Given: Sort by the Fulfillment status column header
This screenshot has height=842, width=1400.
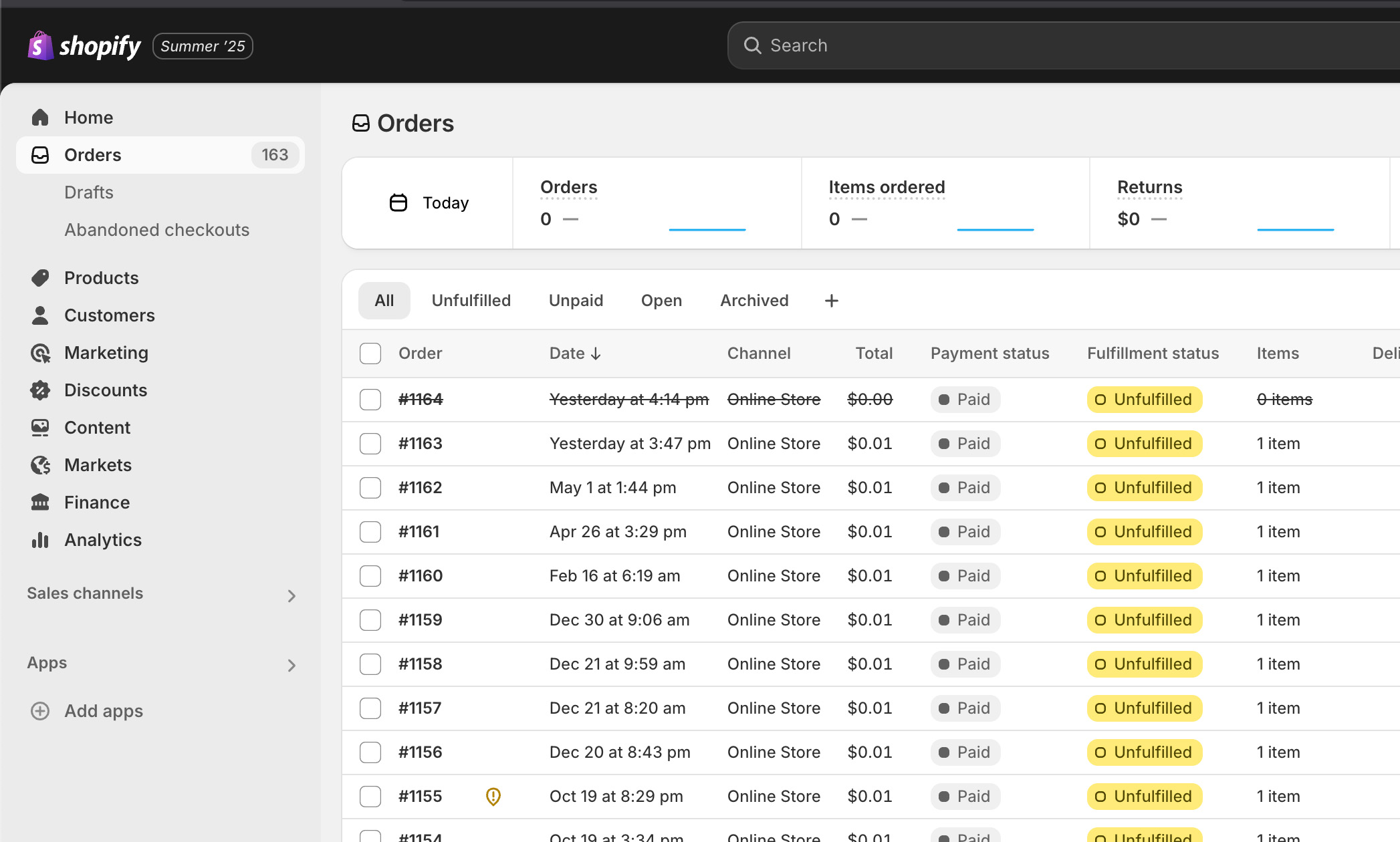Looking at the screenshot, I should point(1153,354).
